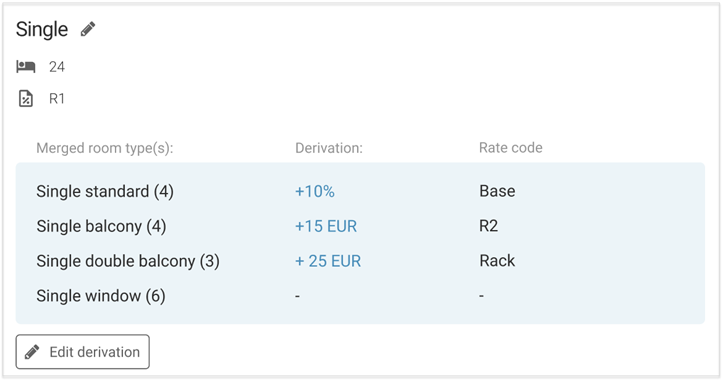Click the pencil icon next to Single
723x381 pixels.
(x=88, y=29)
